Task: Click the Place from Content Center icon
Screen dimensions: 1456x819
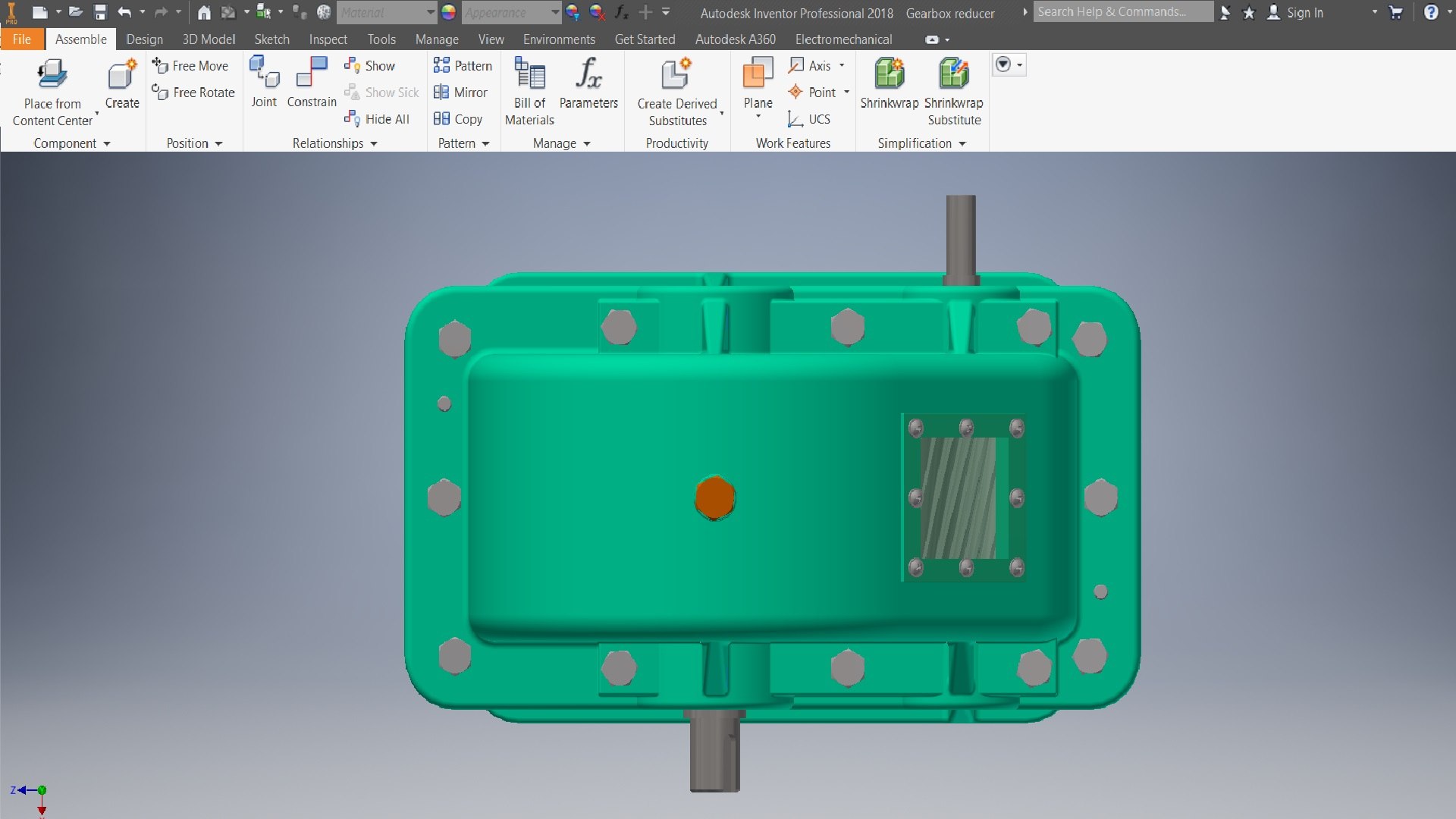Action: pyautogui.click(x=52, y=74)
